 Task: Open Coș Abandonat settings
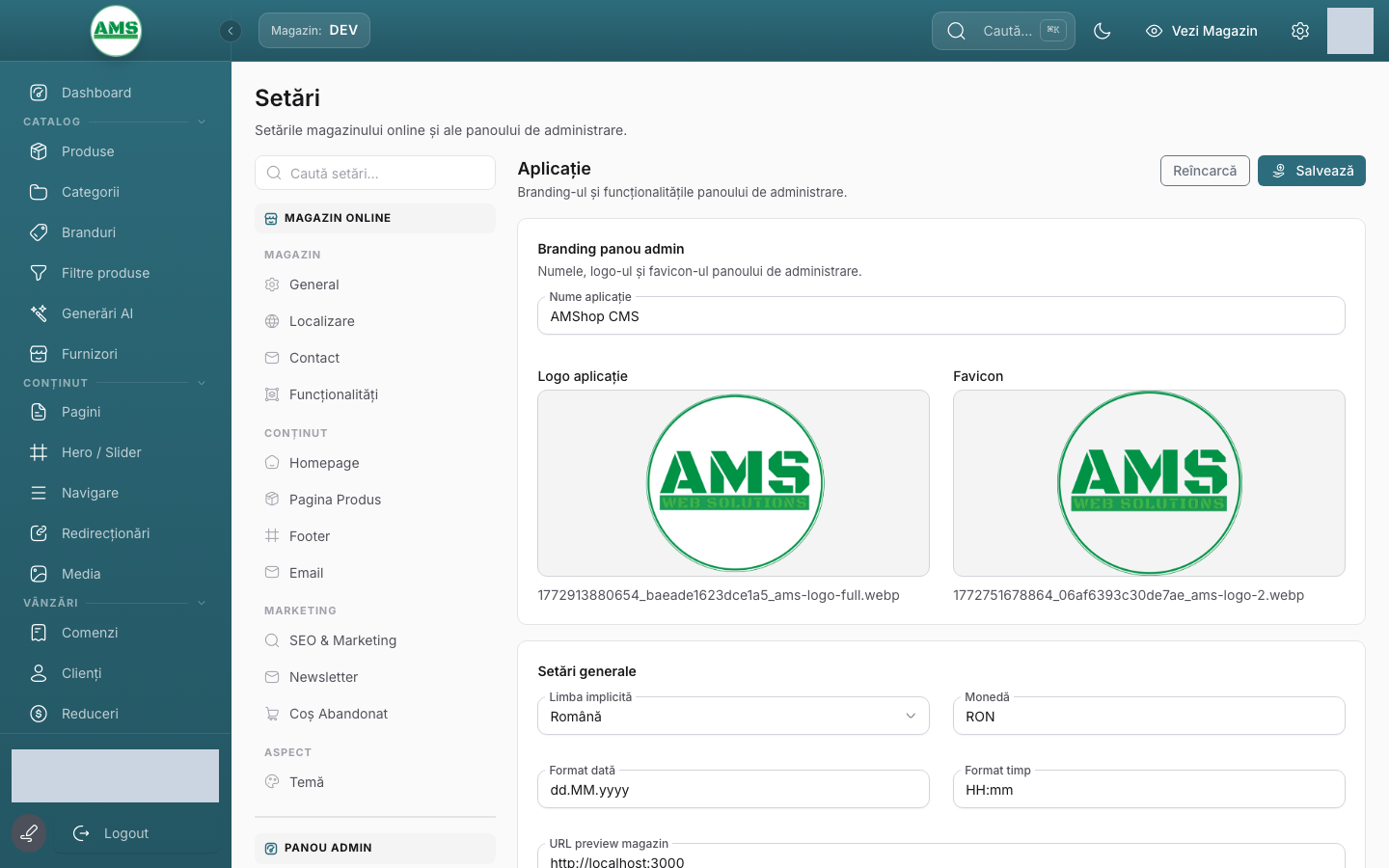pos(375,714)
